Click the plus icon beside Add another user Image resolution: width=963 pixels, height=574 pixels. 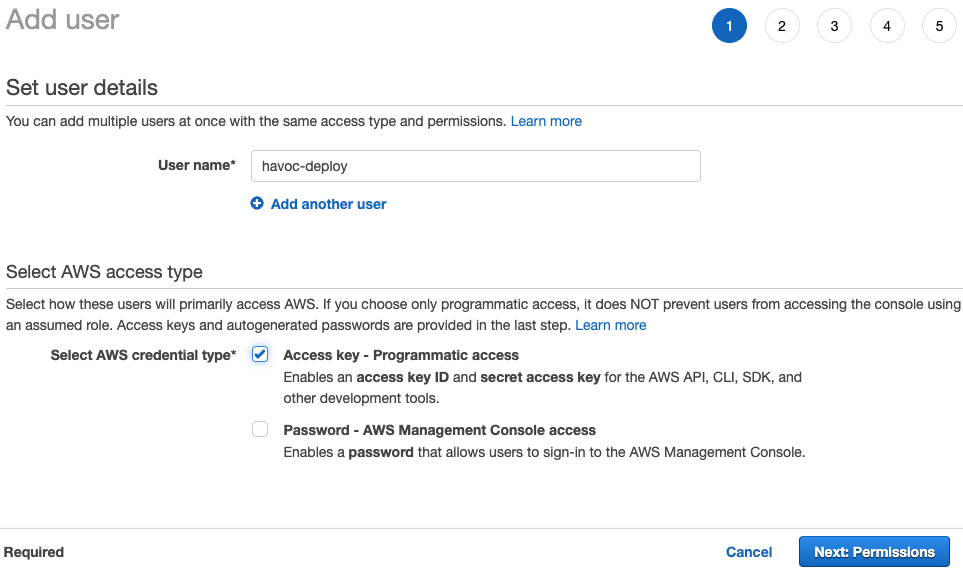coord(257,204)
